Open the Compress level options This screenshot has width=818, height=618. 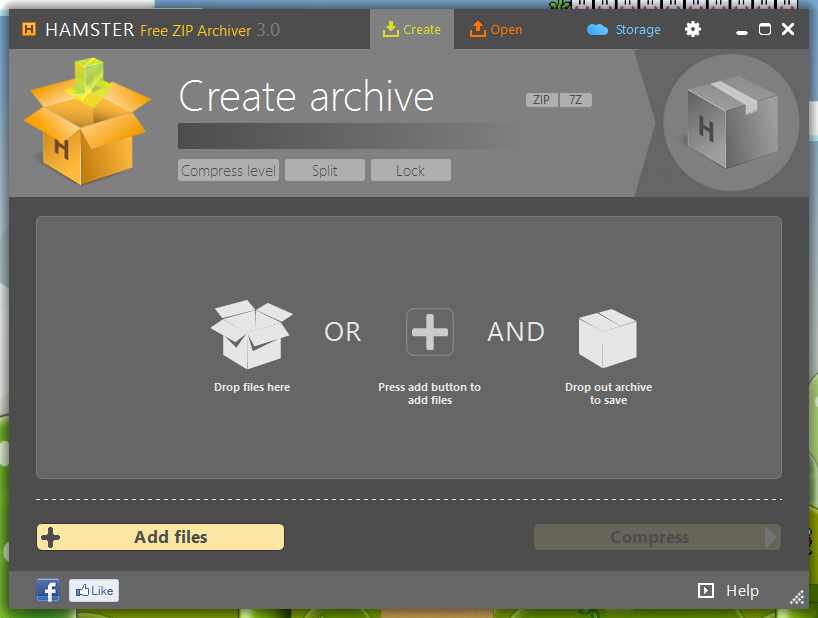click(x=228, y=171)
